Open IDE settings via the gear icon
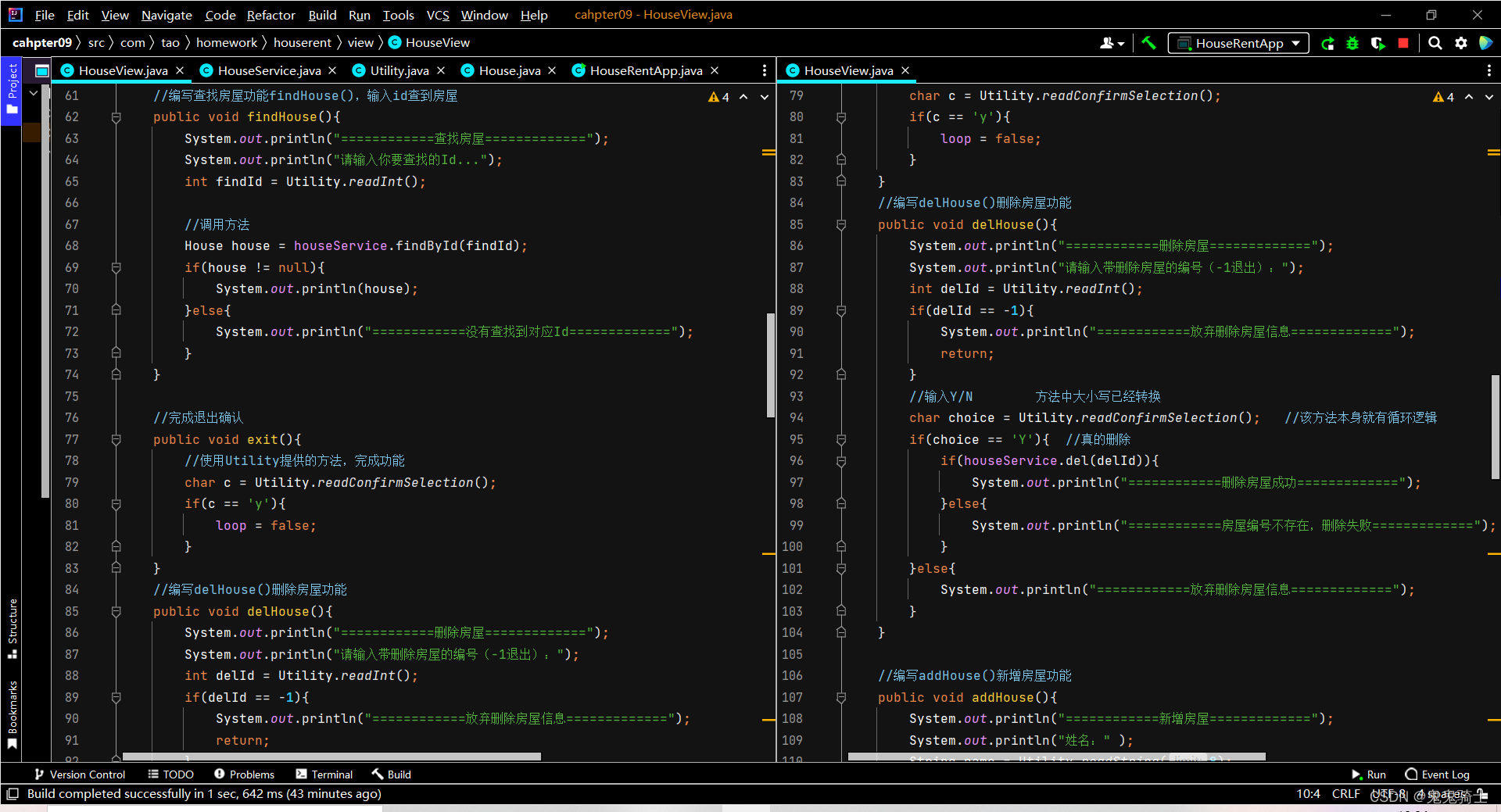This screenshot has width=1501, height=812. (1461, 44)
